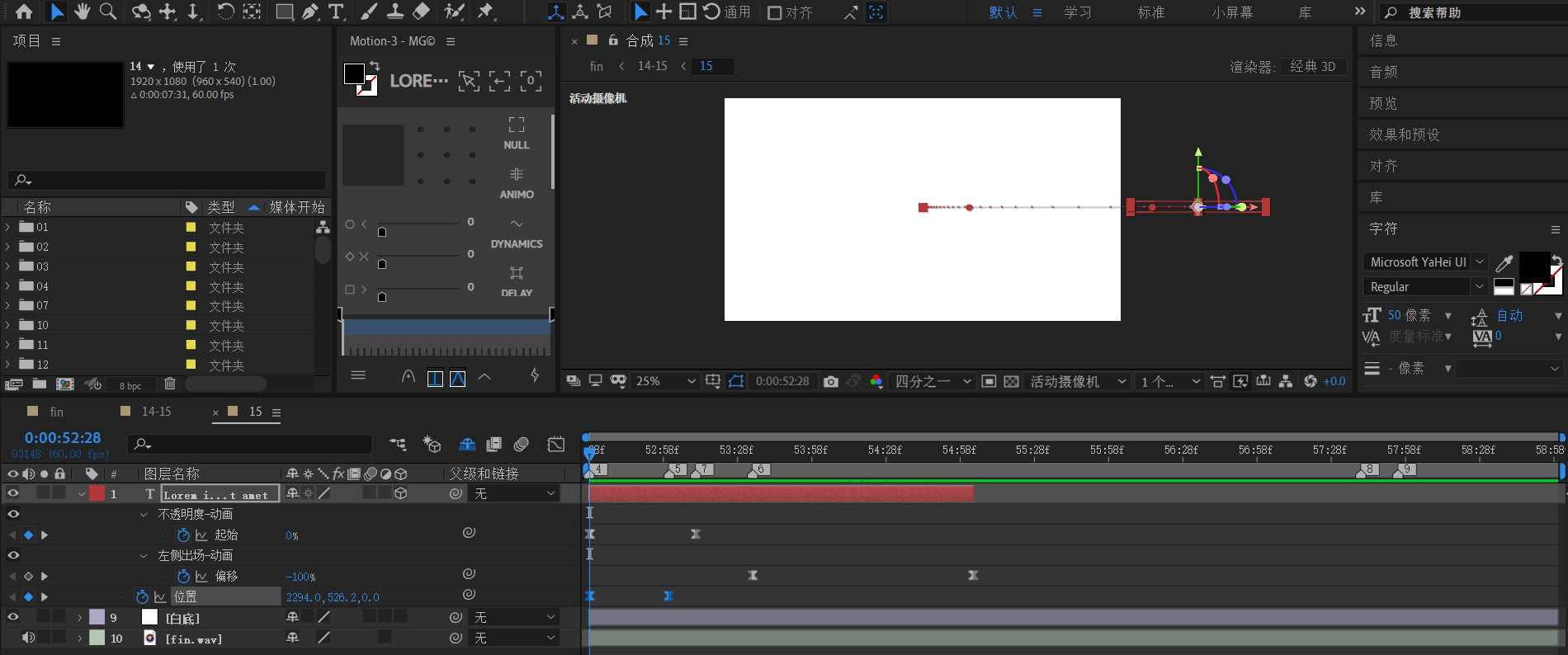Expand layer 9 白底 properties

pyautogui.click(x=80, y=617)
